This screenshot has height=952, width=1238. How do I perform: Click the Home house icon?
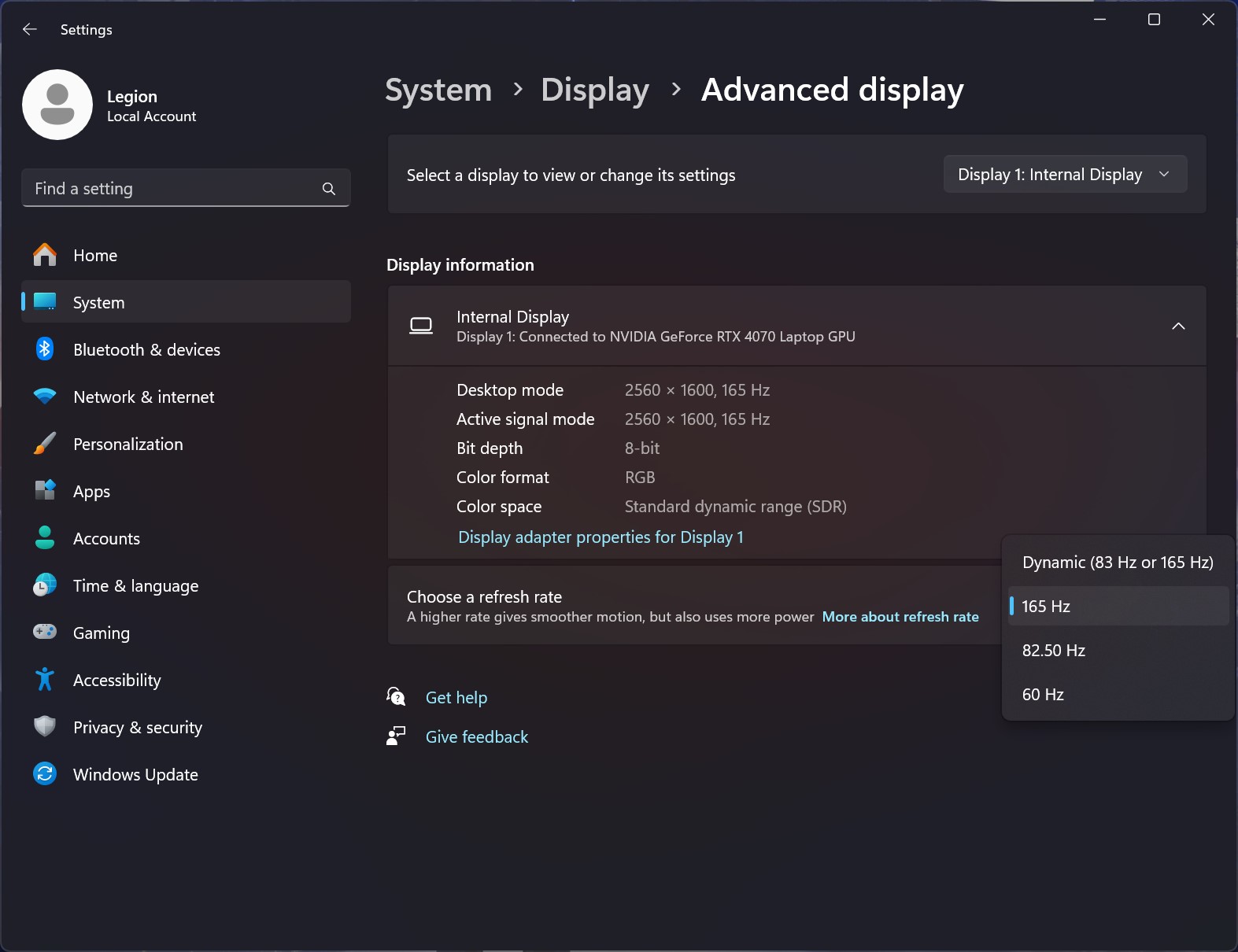(x=45, y=255)
